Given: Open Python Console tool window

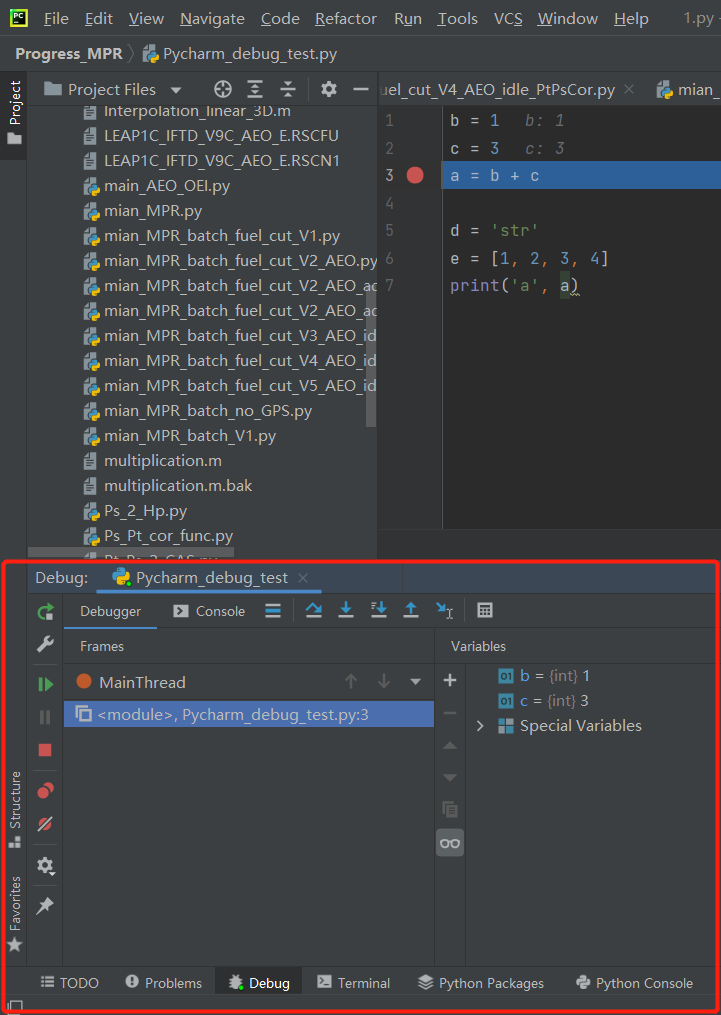Looking at the screenshot, I should tap(634, 983).
